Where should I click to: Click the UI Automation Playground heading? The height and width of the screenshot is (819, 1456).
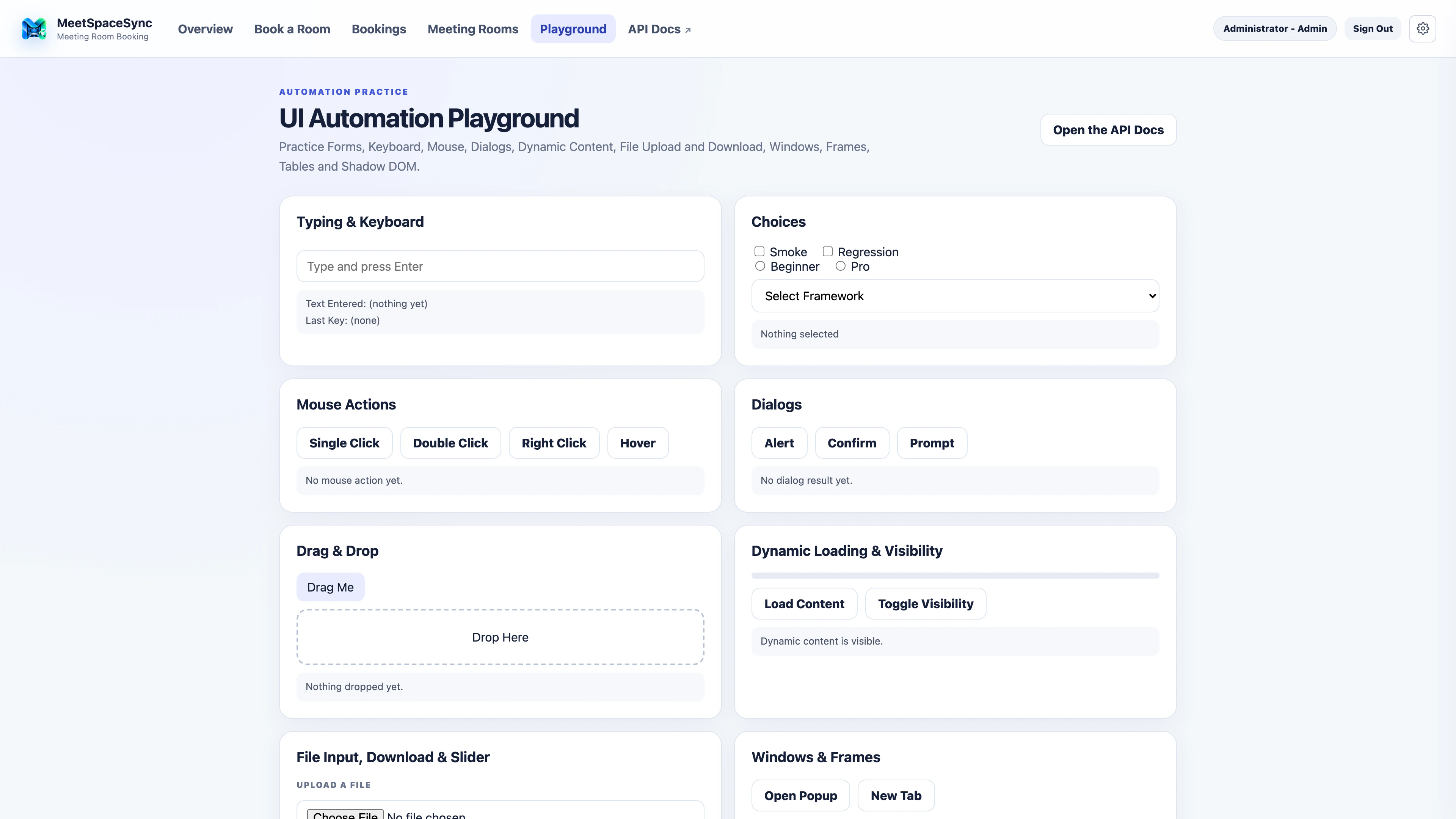tap(429, 119)
